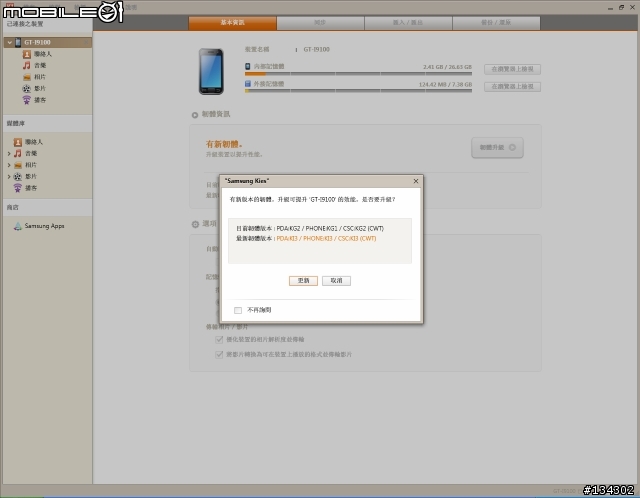Select the 媒體庫 sidebar header
The width and height of the screenshot is (640, 498).
(47, 123)
